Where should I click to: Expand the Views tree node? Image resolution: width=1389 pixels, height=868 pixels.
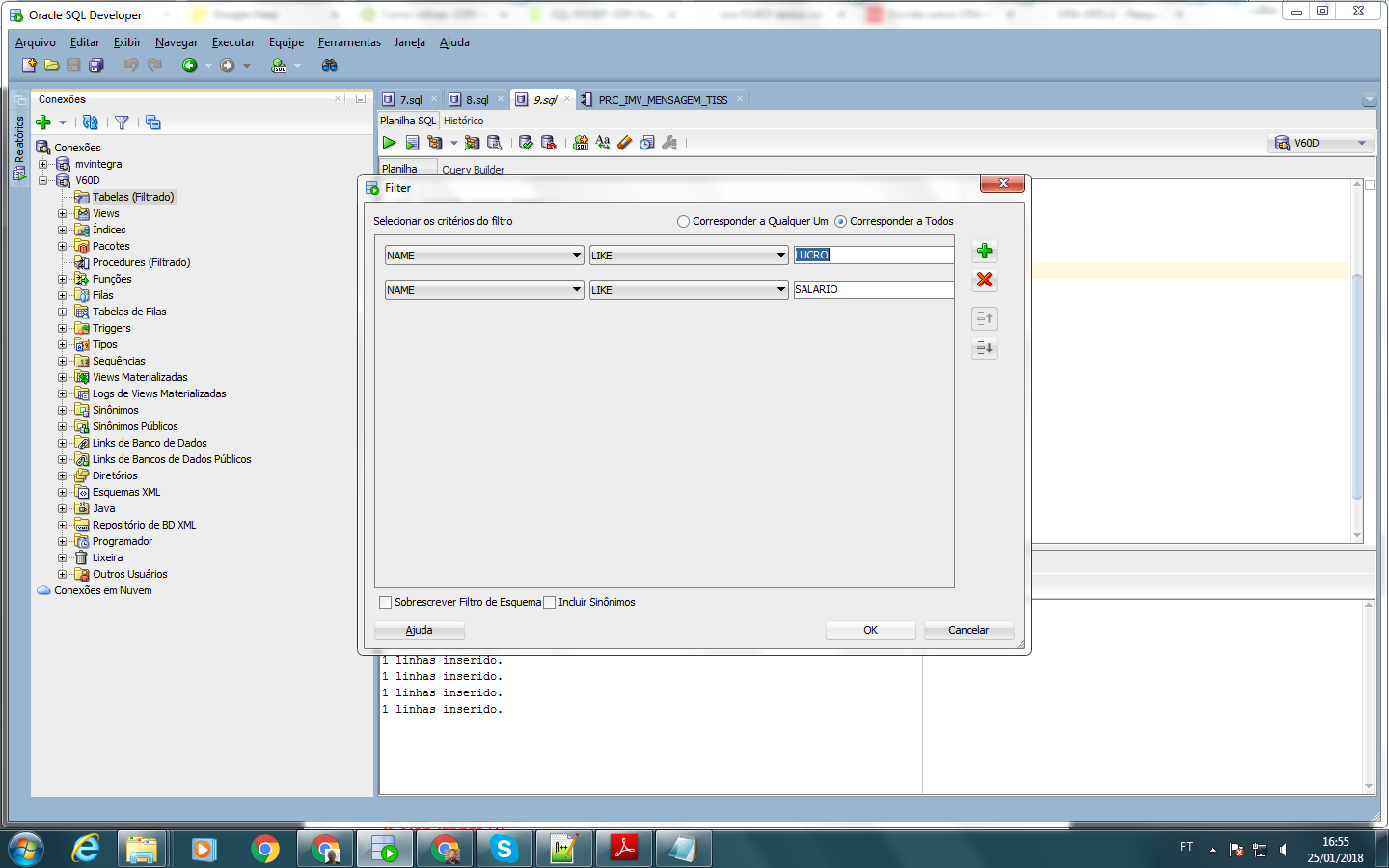pyautogui.click(x=62, y=213)
